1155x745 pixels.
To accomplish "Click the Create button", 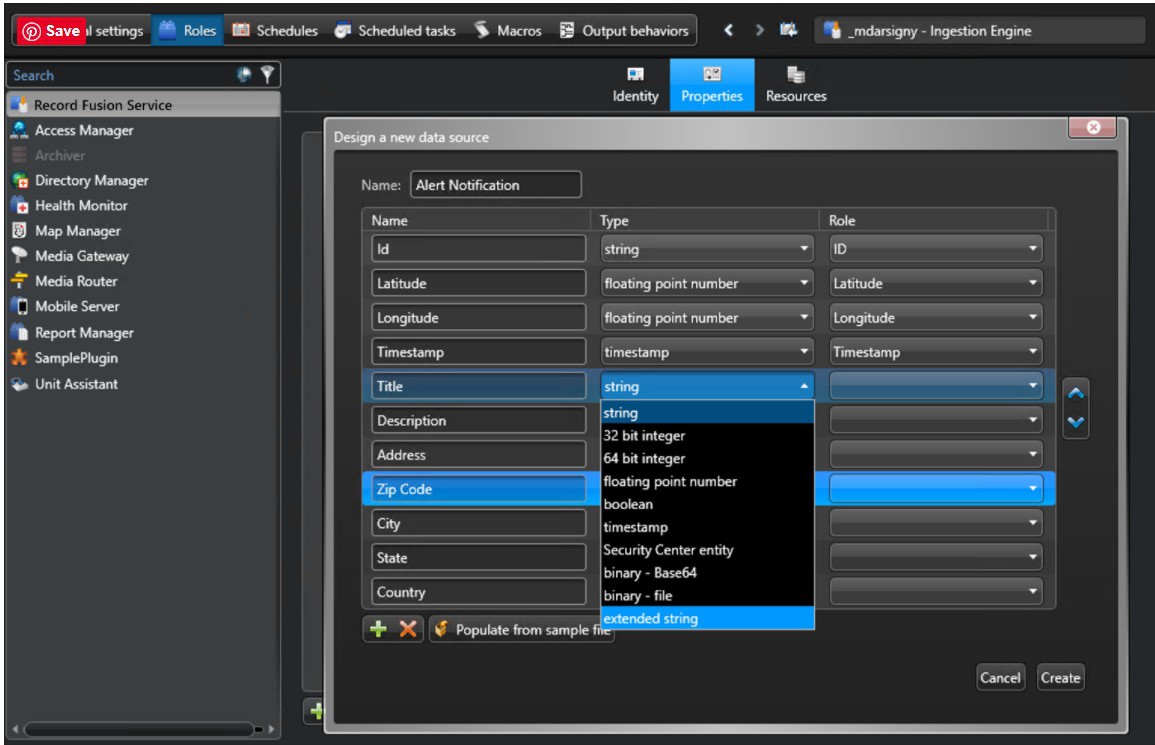I will pos(1060,678).
